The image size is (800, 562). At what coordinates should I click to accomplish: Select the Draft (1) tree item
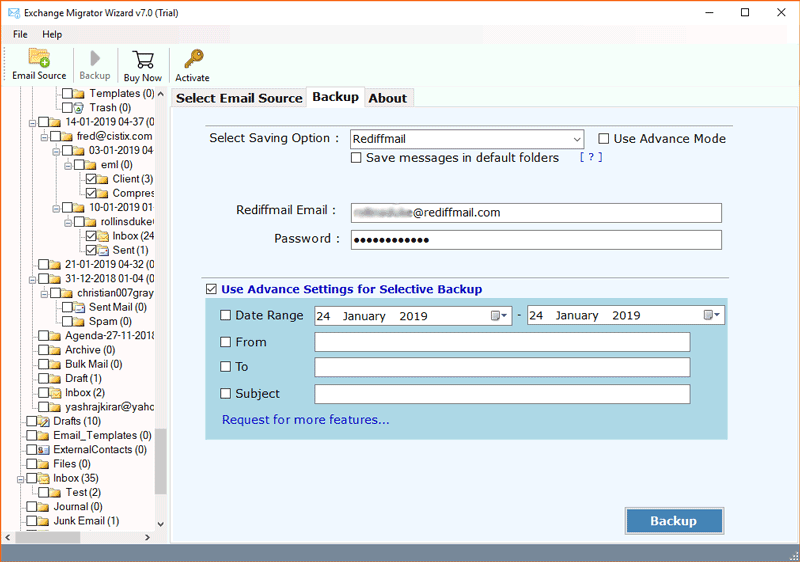(83, 378)
